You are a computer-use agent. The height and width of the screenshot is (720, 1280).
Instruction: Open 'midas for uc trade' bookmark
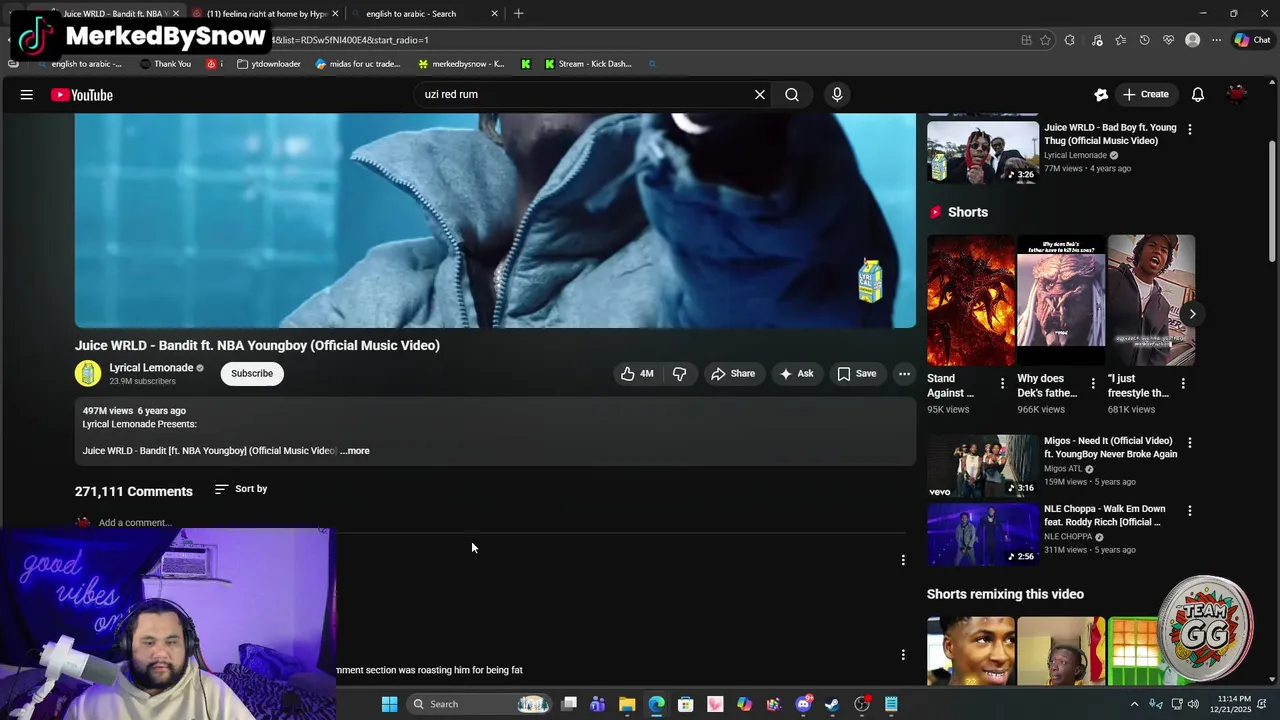tap(358, 64)
